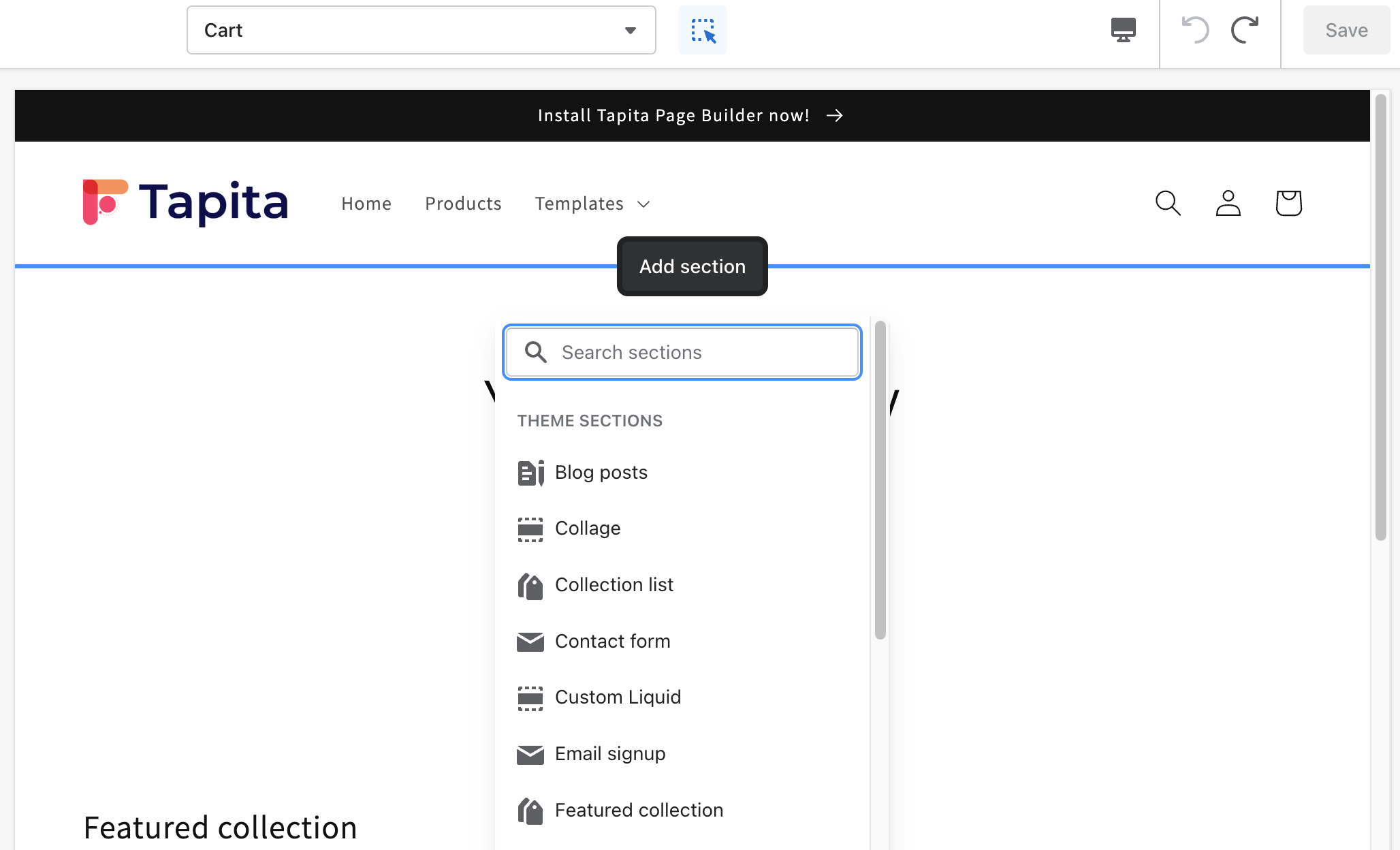Choose the Collage section
This screenshot has width=1400, height=850.
tap(587, 528)
